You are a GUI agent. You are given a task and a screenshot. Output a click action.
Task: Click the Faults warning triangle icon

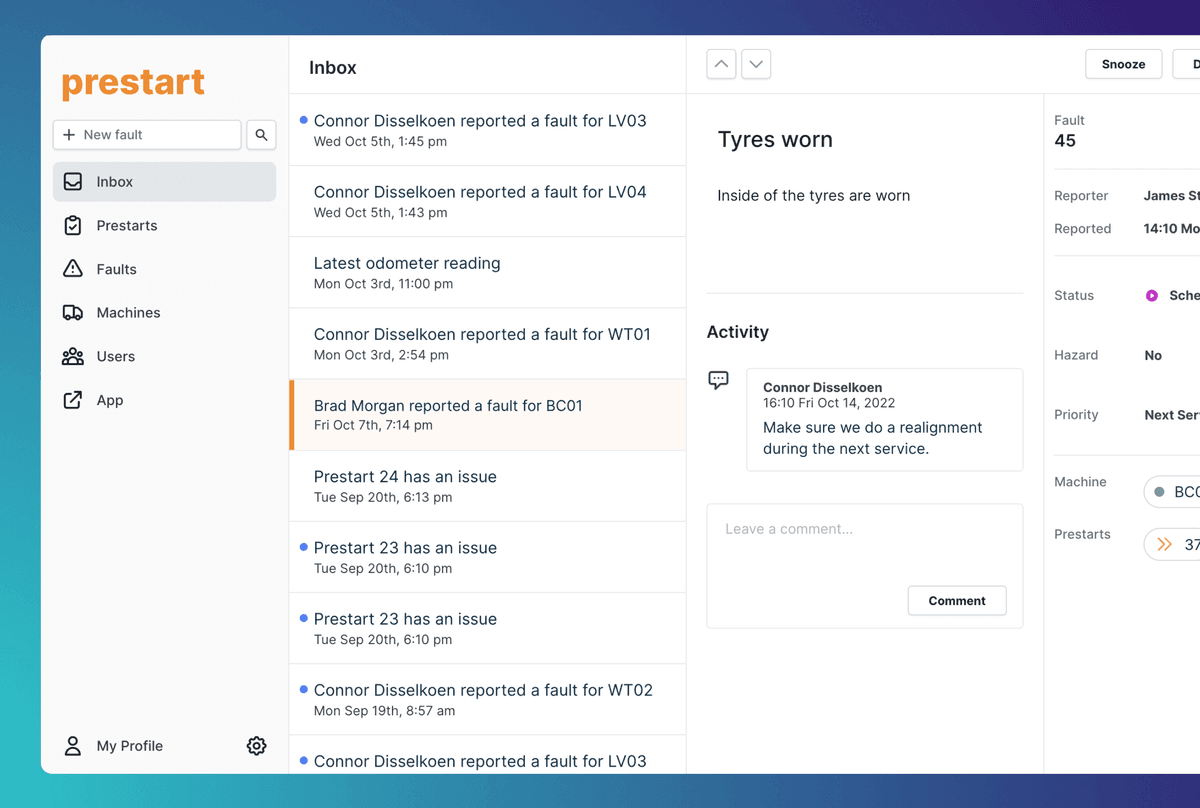(72, 268)
